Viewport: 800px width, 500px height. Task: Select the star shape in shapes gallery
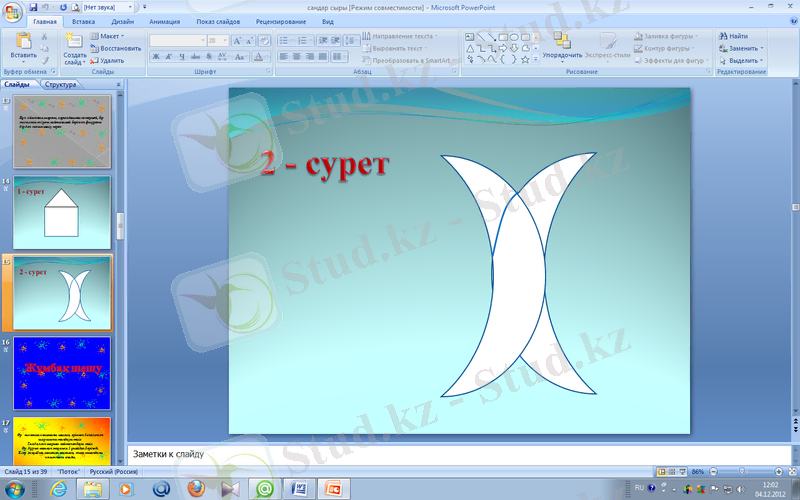coord(526,59)
